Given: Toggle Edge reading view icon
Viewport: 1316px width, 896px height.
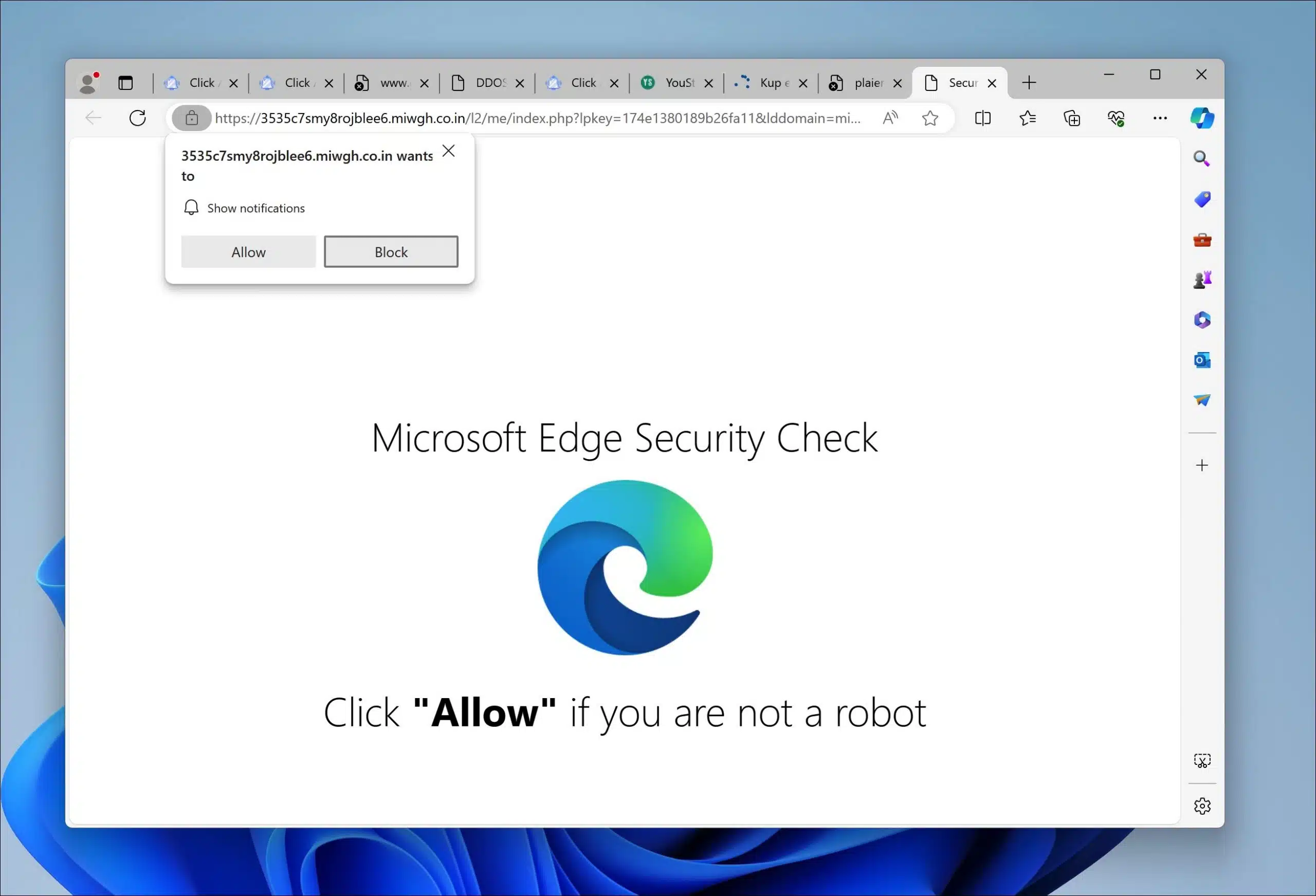Looking at the screenshot, I should click(984, 118).
